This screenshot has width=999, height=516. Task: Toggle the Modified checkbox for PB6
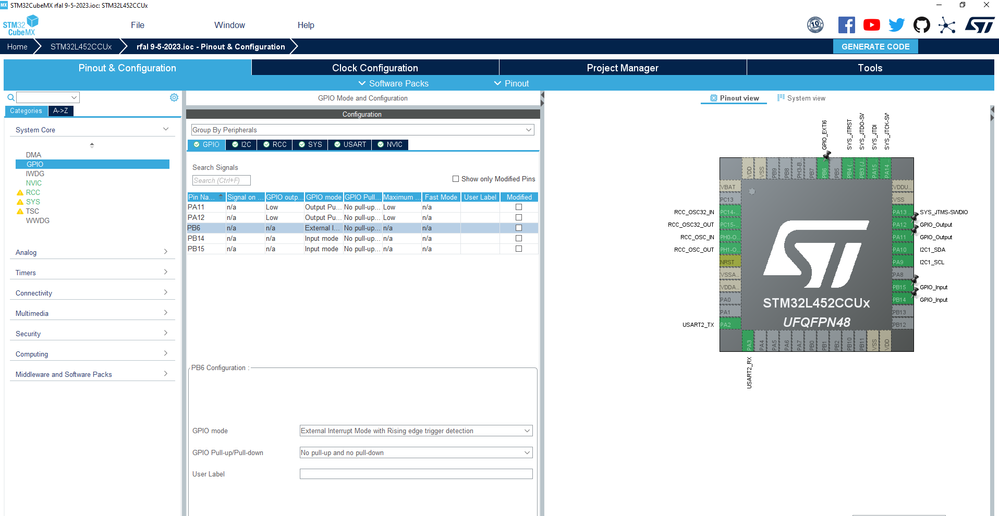click(x=519, y=227)
